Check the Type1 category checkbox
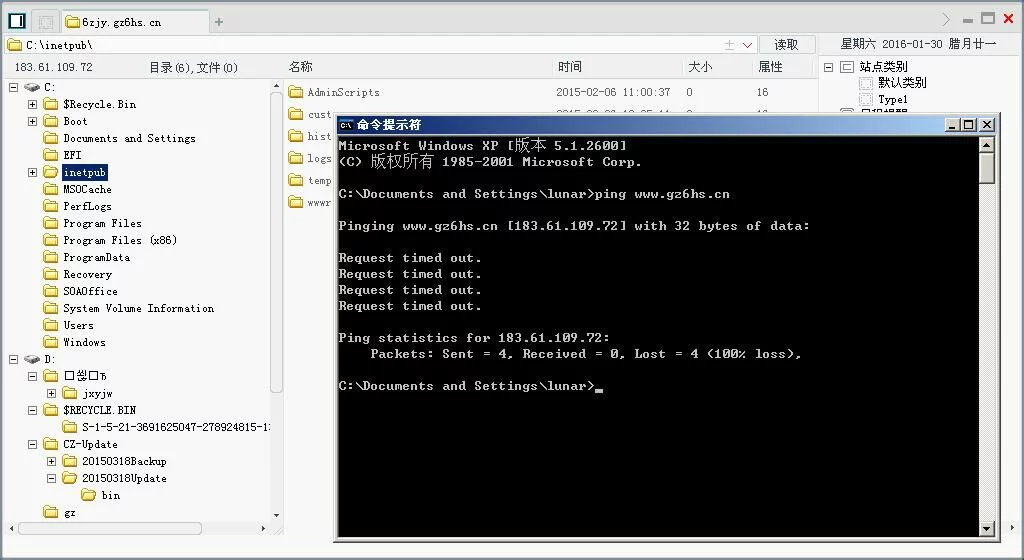This screenshot has height=560, width=1024. (866, 99)
